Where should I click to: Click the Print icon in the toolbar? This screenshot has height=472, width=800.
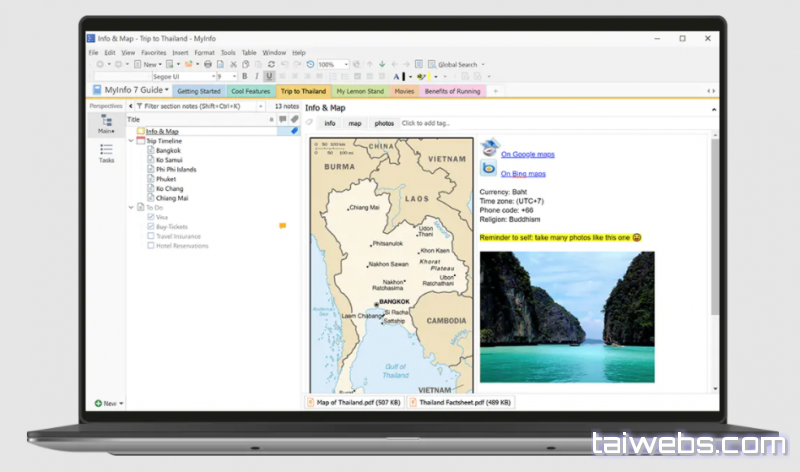click(x=208, y=64)
